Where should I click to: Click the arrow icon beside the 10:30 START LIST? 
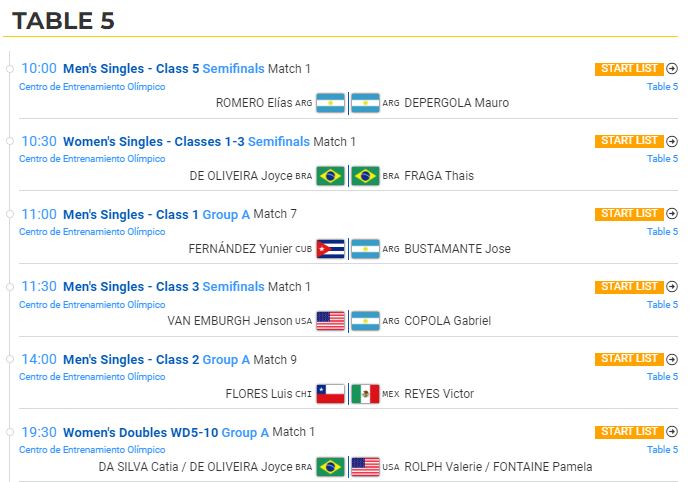(x=672, y=141)
